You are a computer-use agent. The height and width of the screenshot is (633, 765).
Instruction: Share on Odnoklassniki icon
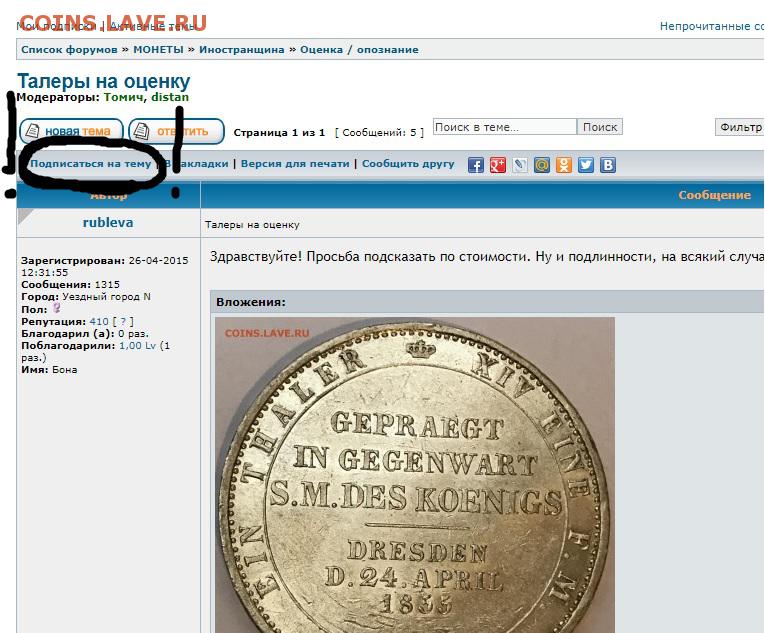[x=564, y=165]
